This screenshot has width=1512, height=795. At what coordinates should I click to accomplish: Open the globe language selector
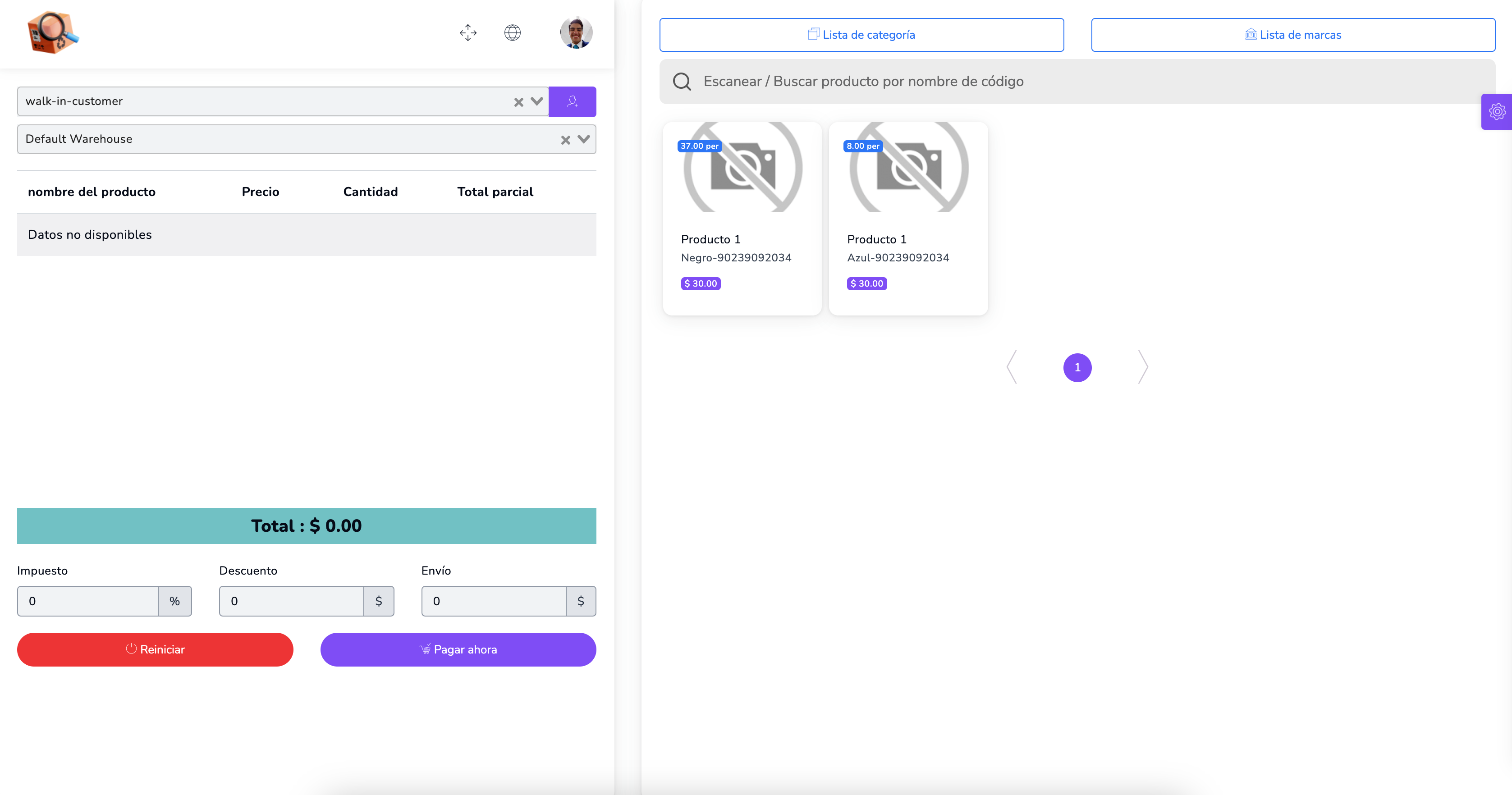point(513,32)
